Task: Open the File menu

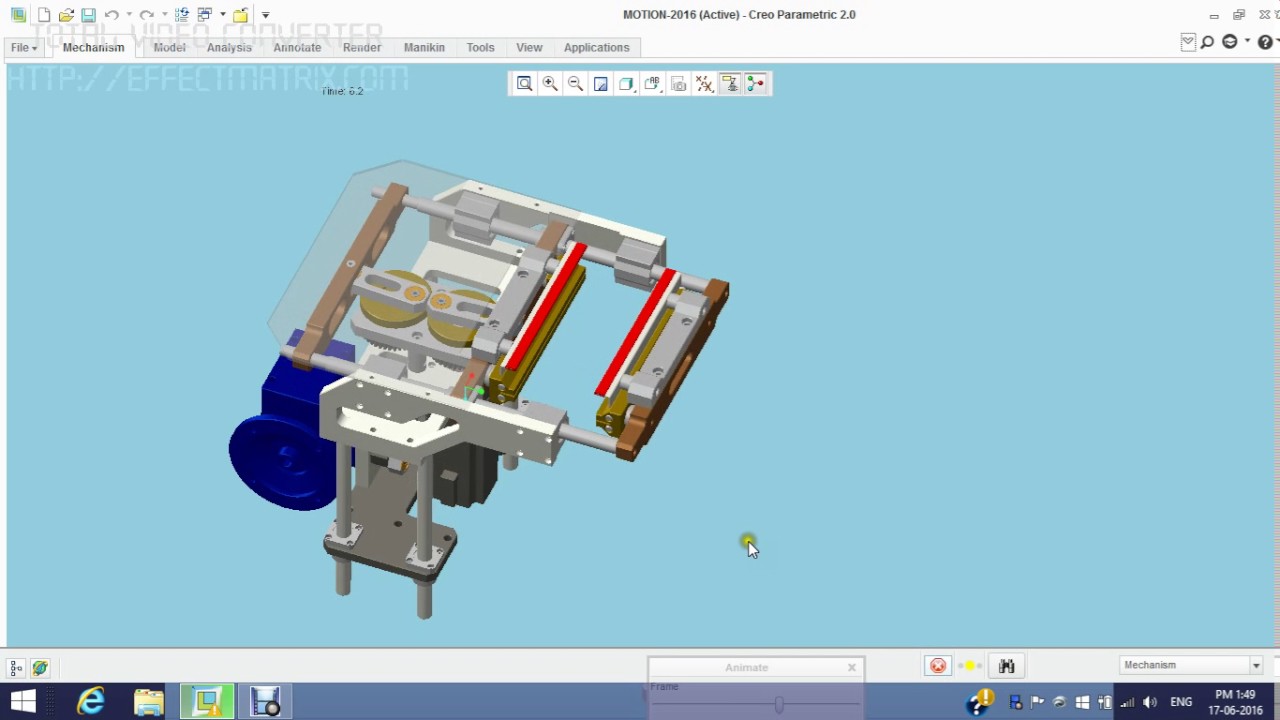Action: [23, 47]
